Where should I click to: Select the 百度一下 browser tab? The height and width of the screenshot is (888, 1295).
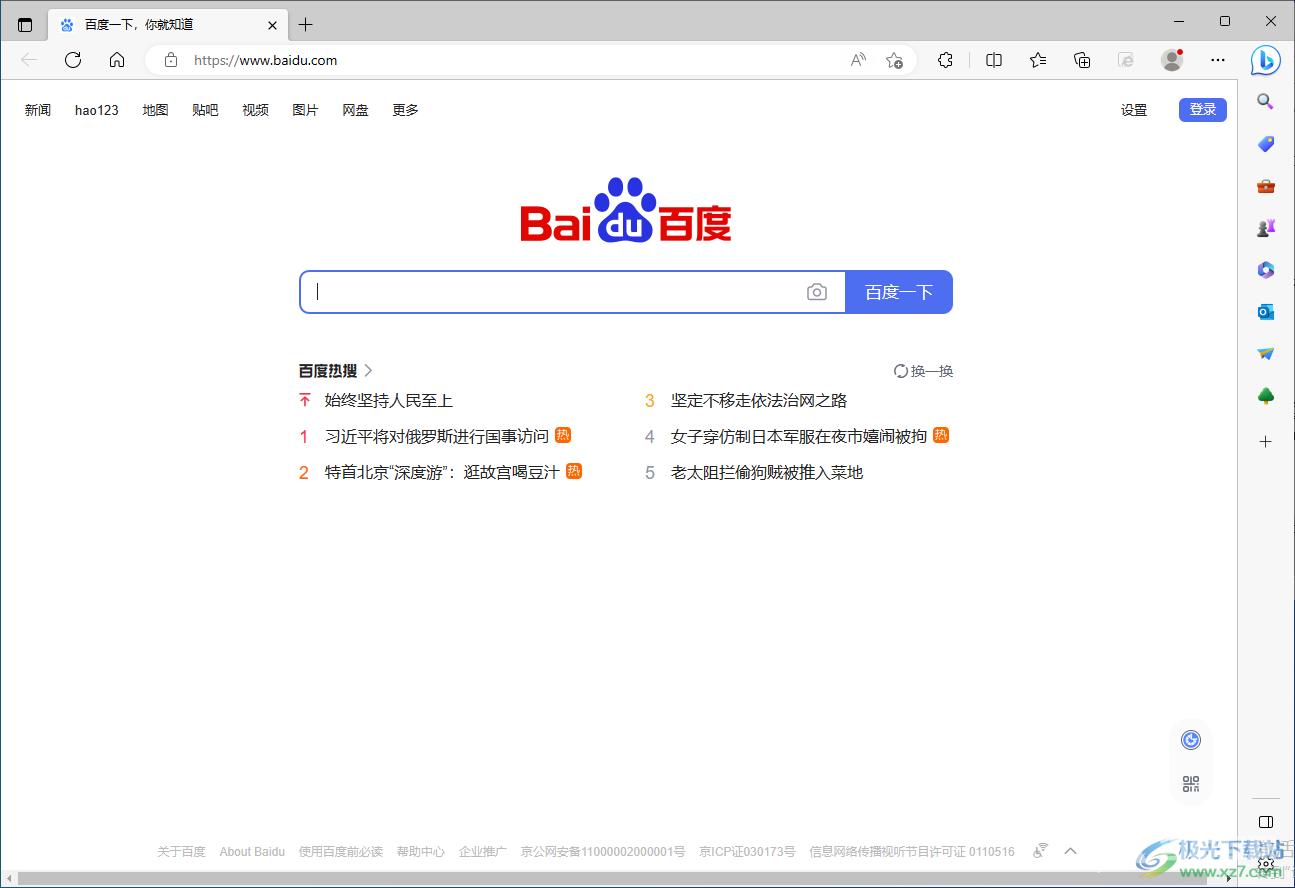tap(167, 25)
